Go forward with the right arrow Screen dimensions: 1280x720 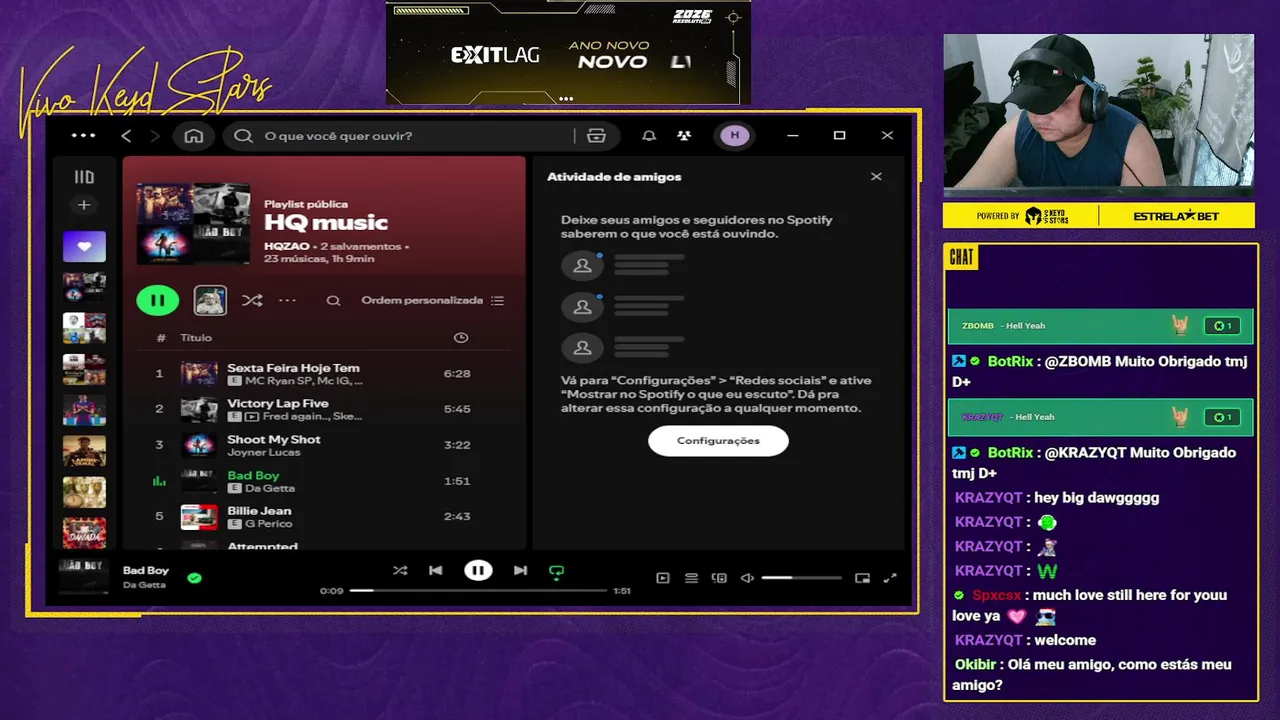tap(155, 136)
